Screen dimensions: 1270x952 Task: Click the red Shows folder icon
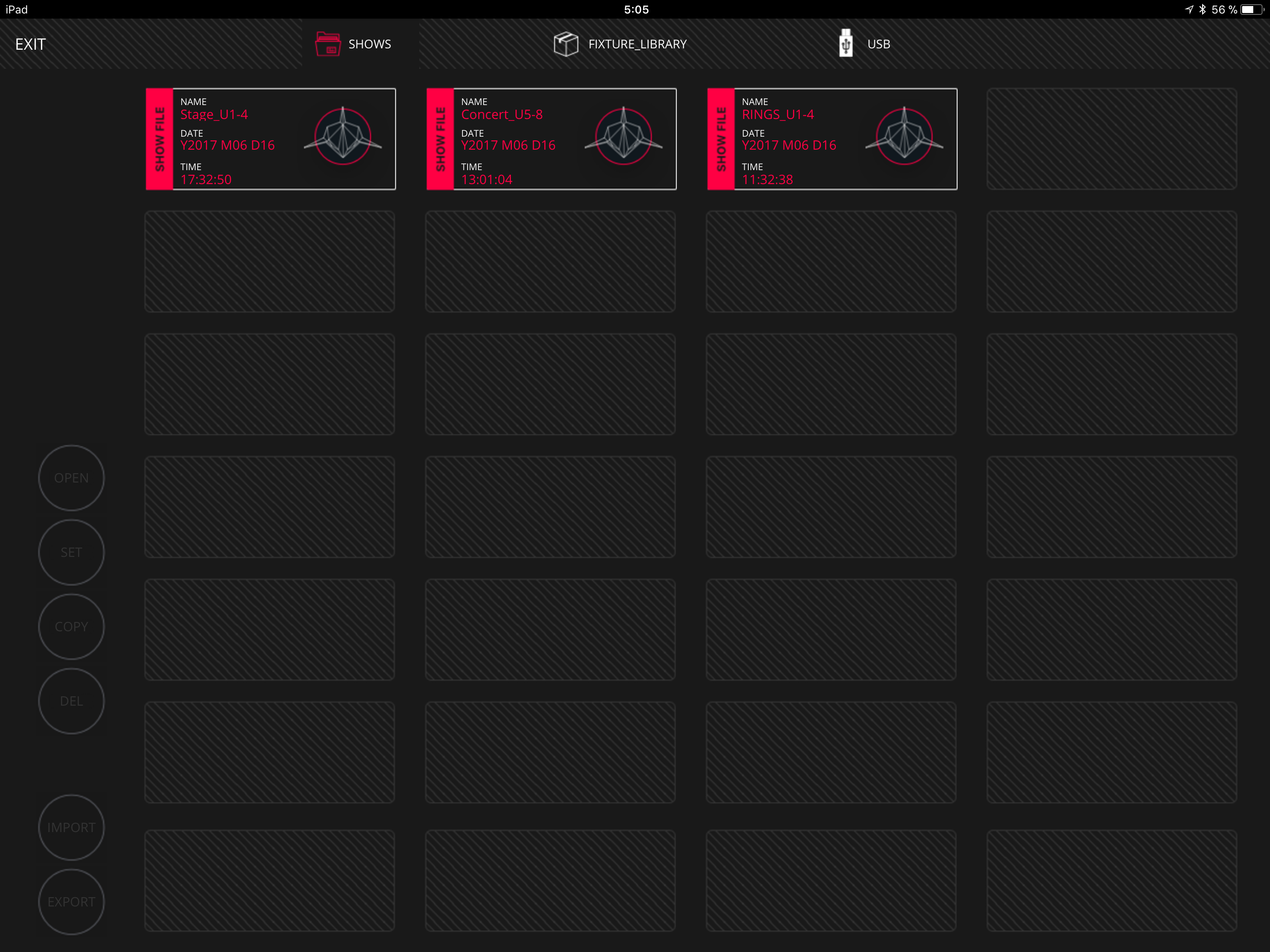328,44
